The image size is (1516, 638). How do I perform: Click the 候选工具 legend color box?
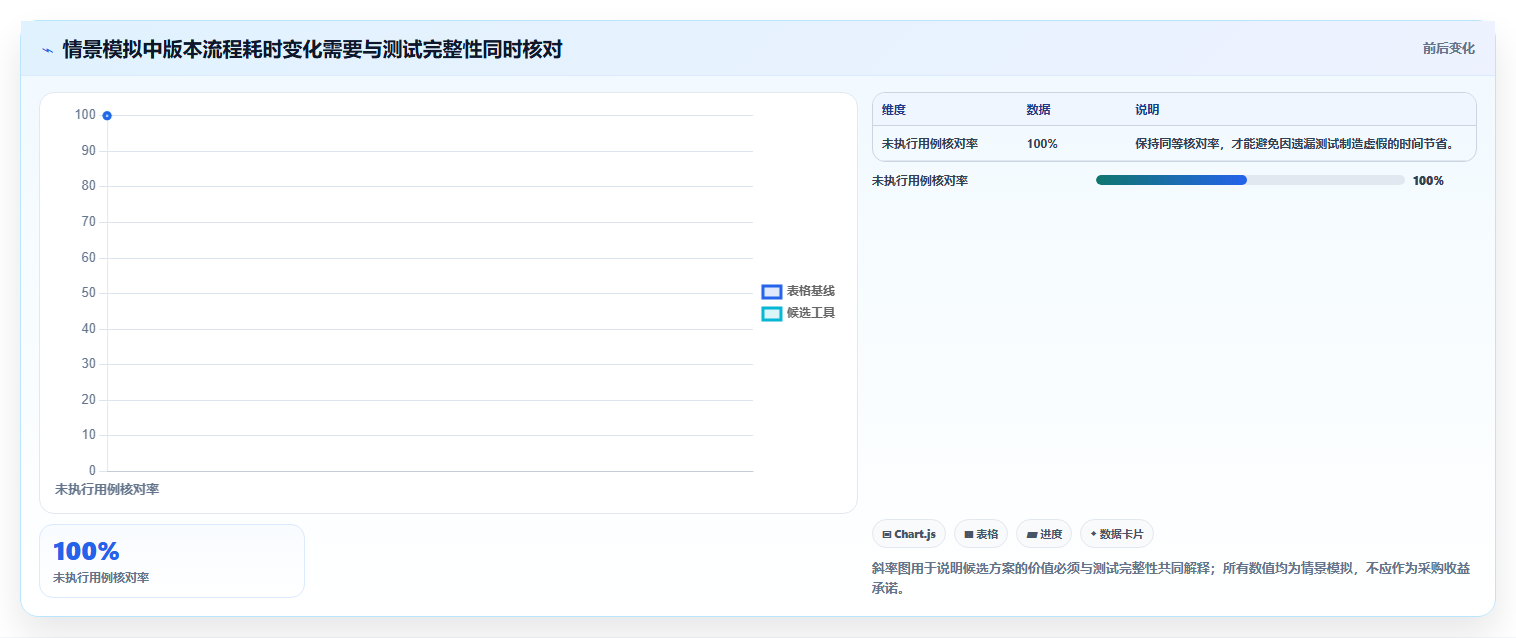click(771, 314)
